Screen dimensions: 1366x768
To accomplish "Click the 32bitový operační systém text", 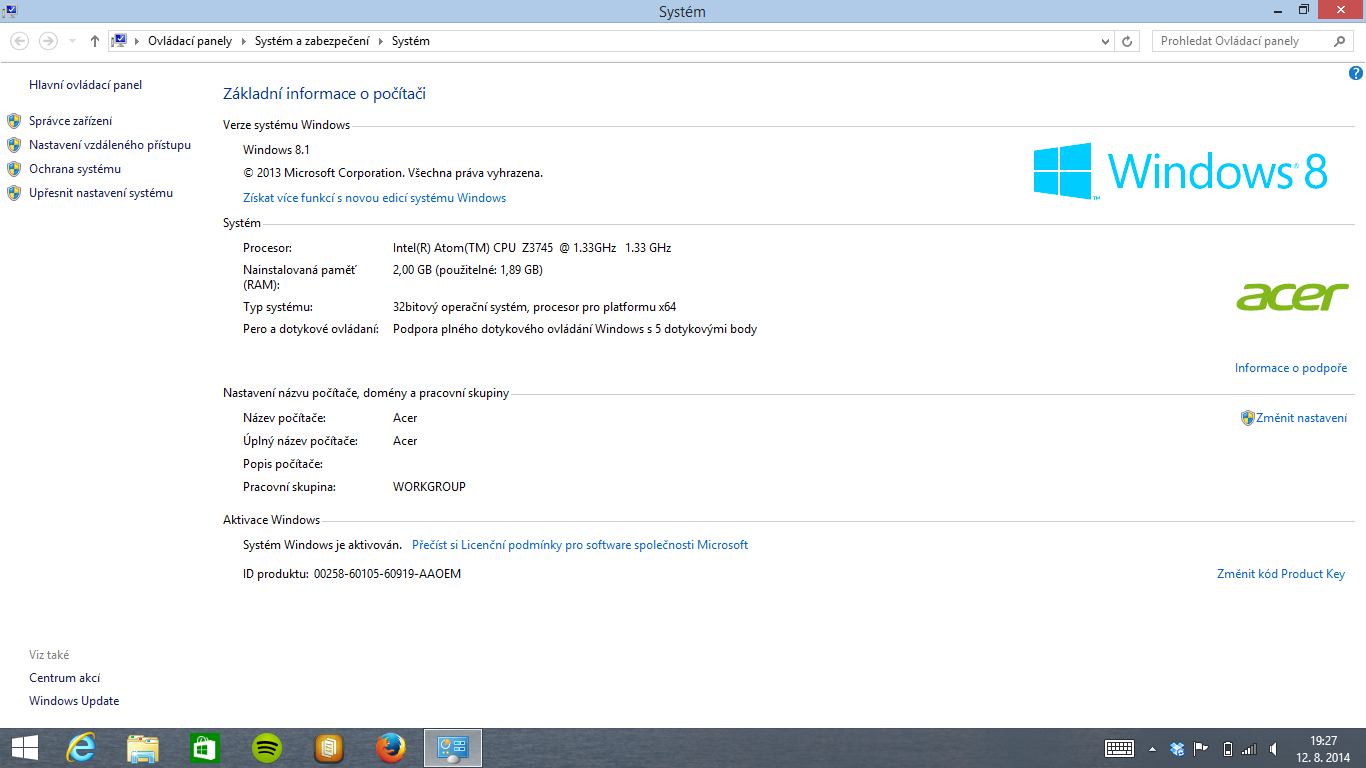I will coord(535,307).
